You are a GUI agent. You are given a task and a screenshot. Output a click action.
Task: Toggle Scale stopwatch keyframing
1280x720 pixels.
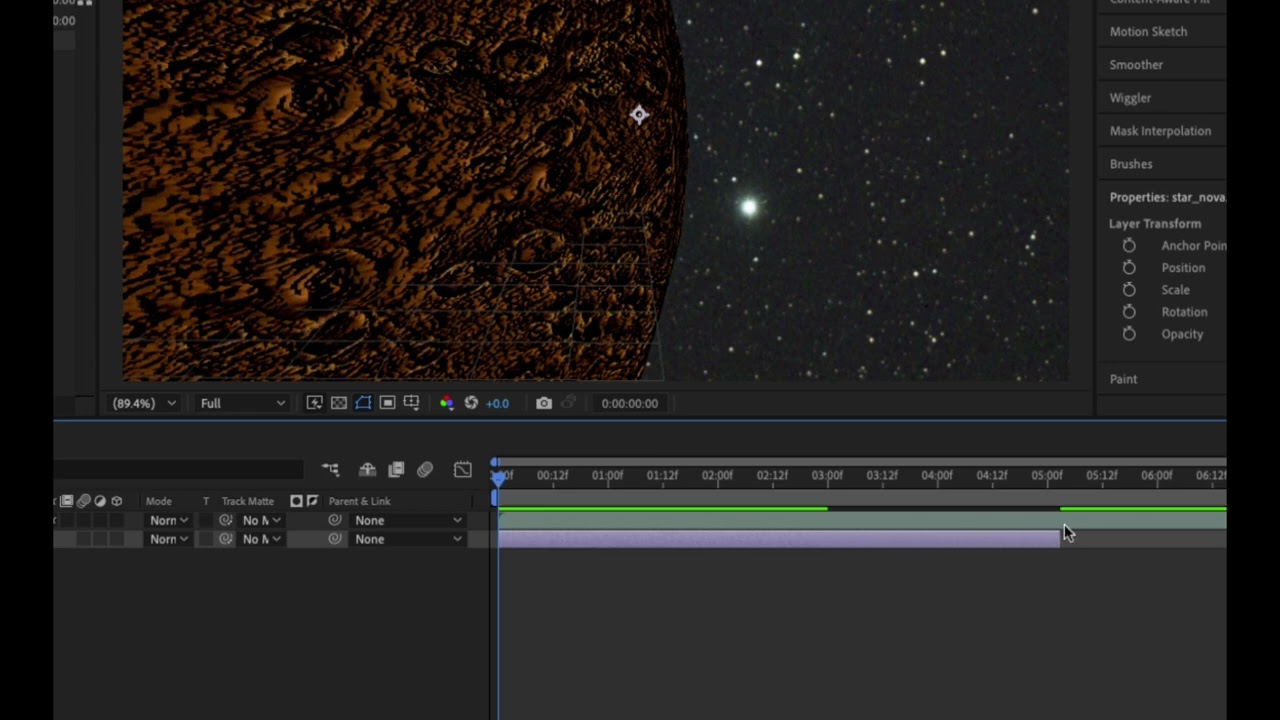point(1129,289)
